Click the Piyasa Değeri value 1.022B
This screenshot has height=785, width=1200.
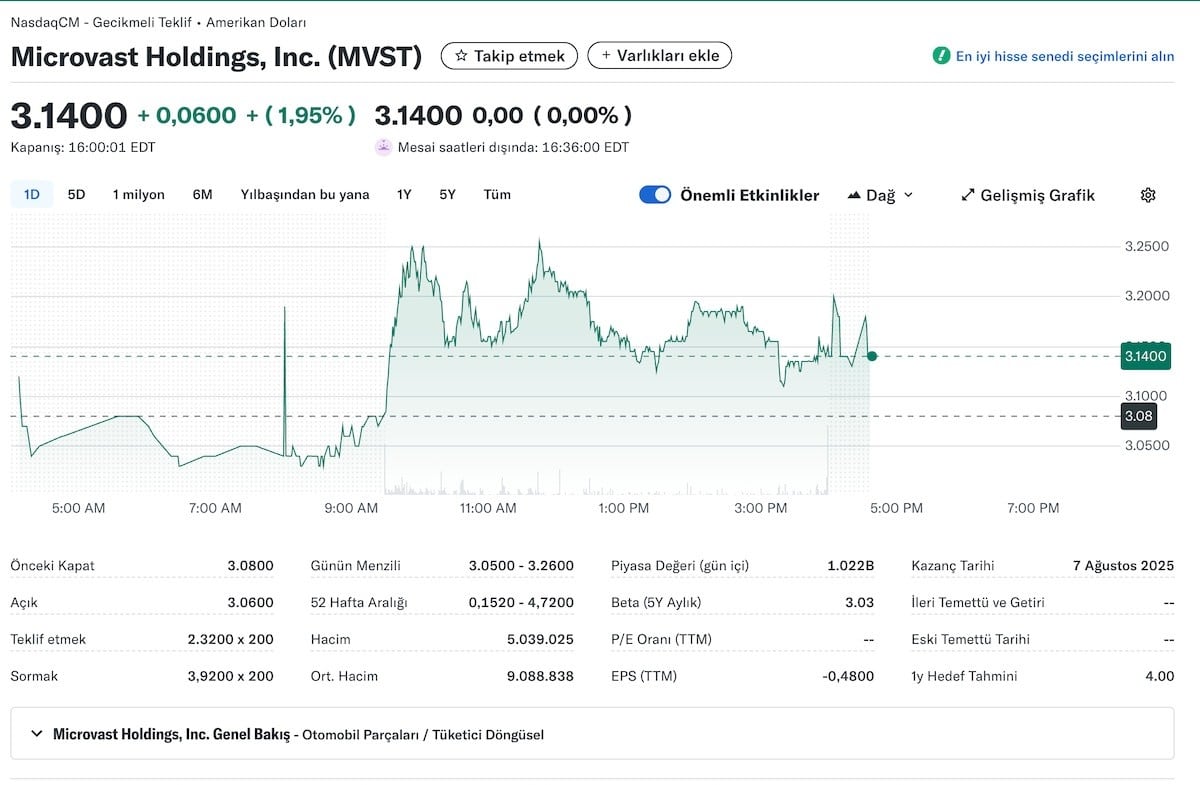pos(850,566)
